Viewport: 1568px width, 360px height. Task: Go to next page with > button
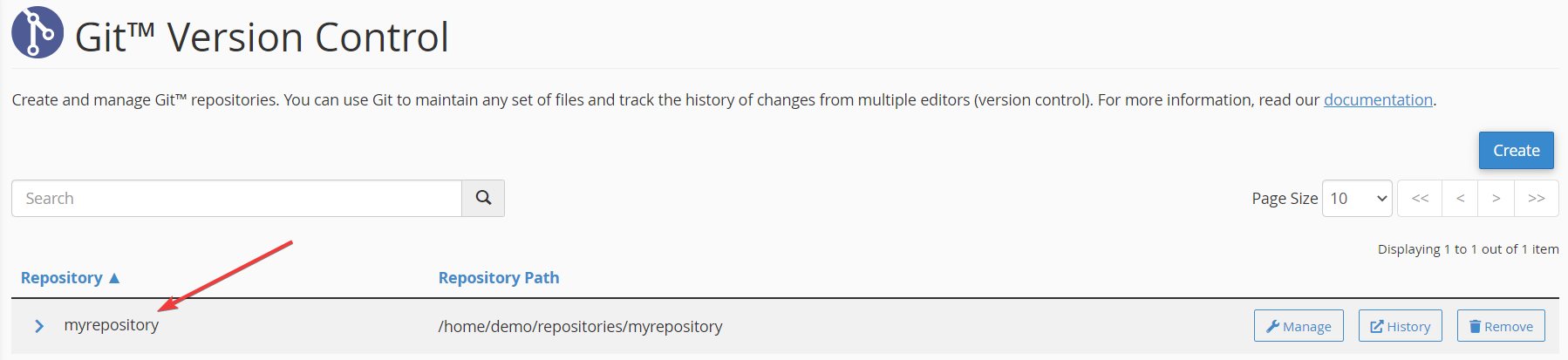1496,199
